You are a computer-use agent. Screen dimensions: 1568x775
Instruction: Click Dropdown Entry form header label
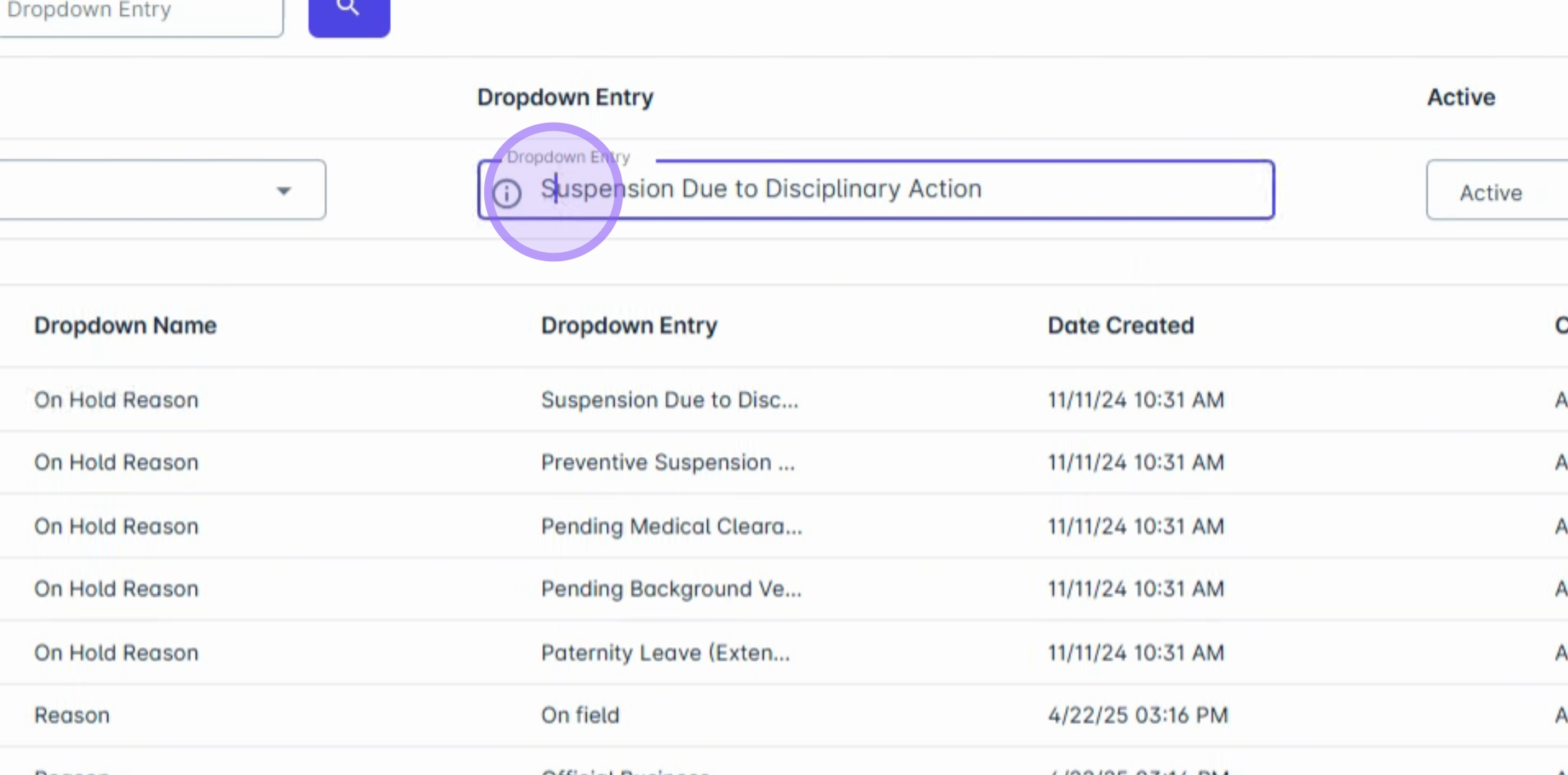click(565, 98)
